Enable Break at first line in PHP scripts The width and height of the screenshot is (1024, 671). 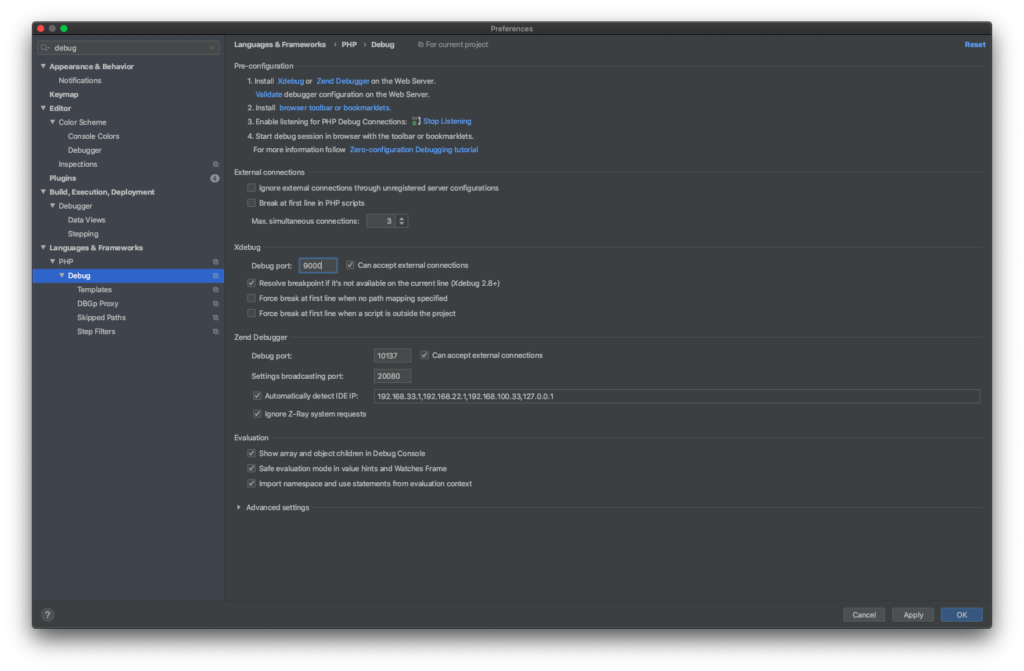(x=252, y=202)
